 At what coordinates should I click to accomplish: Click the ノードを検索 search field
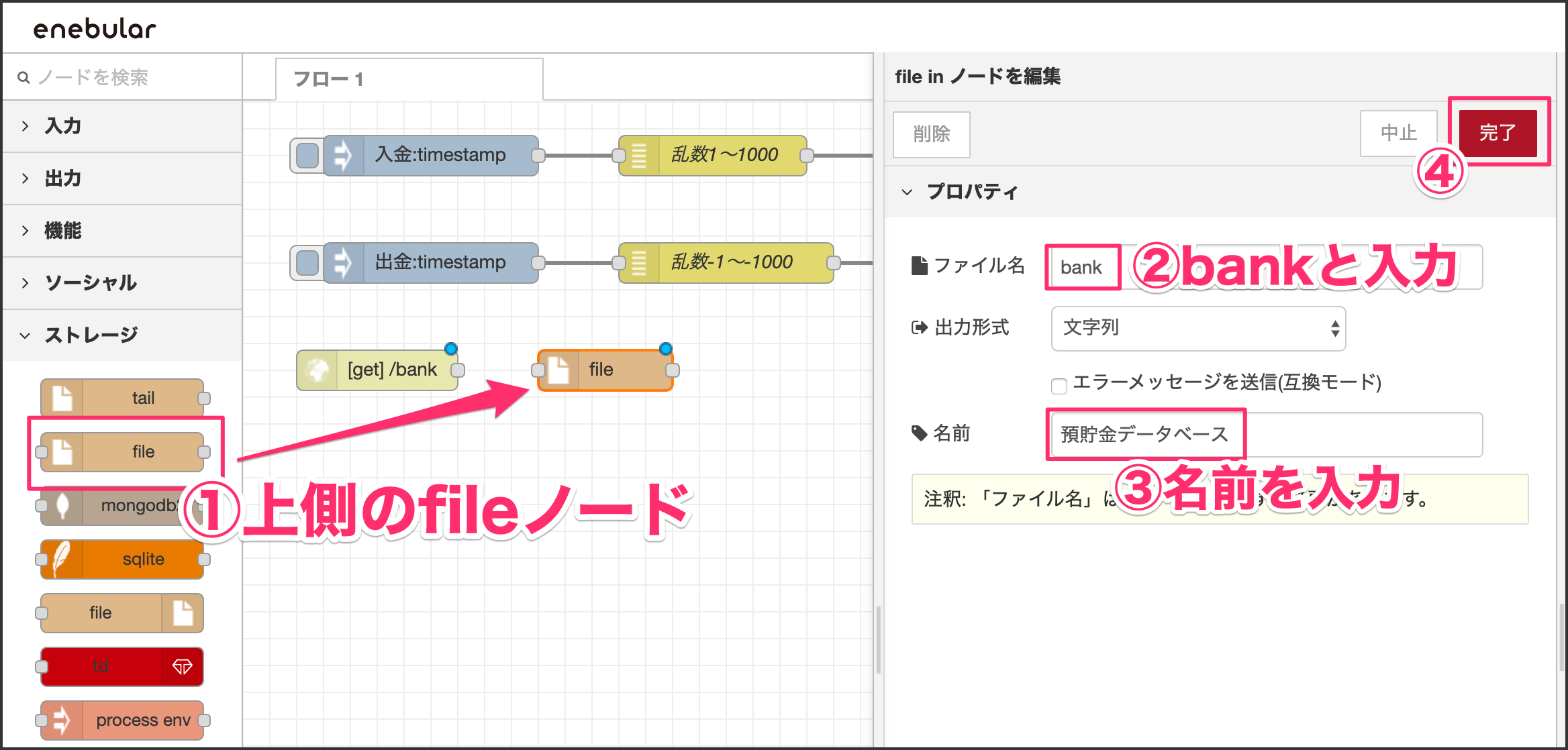(x=122, y=78)
